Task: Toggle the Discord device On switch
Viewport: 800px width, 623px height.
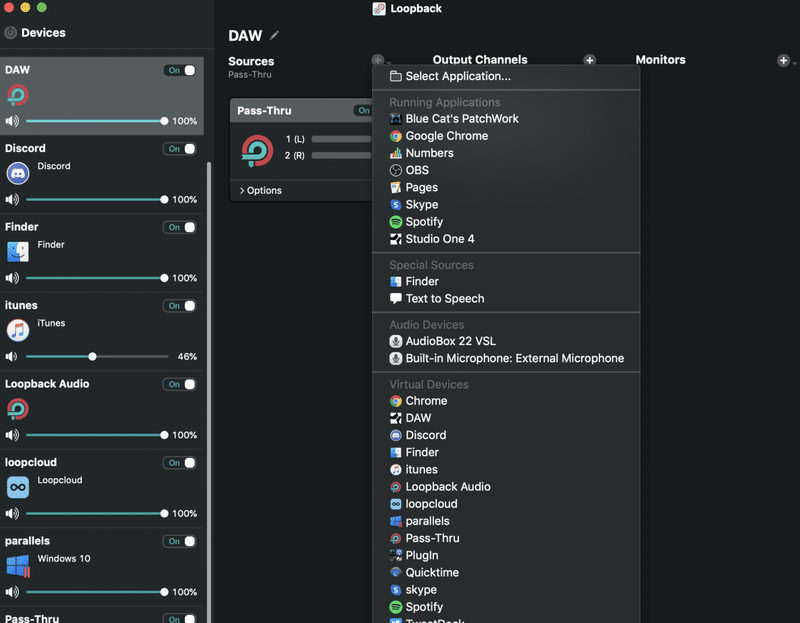Action: coord(180,148)
